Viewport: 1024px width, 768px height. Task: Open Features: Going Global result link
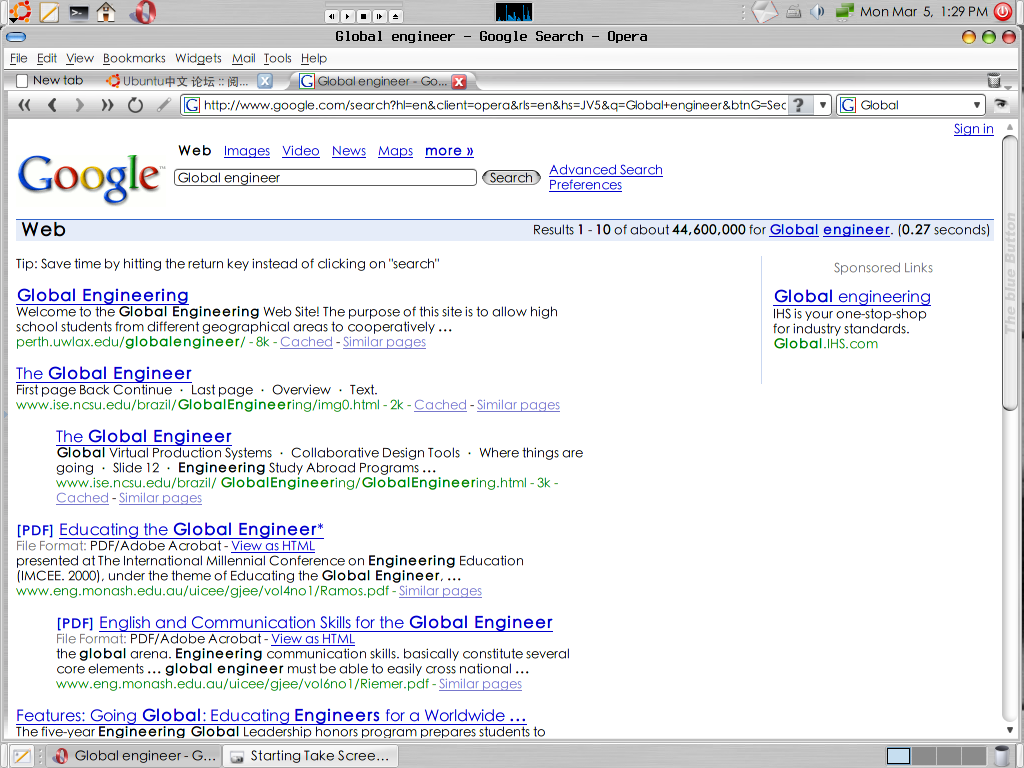[x=271, y=715]
